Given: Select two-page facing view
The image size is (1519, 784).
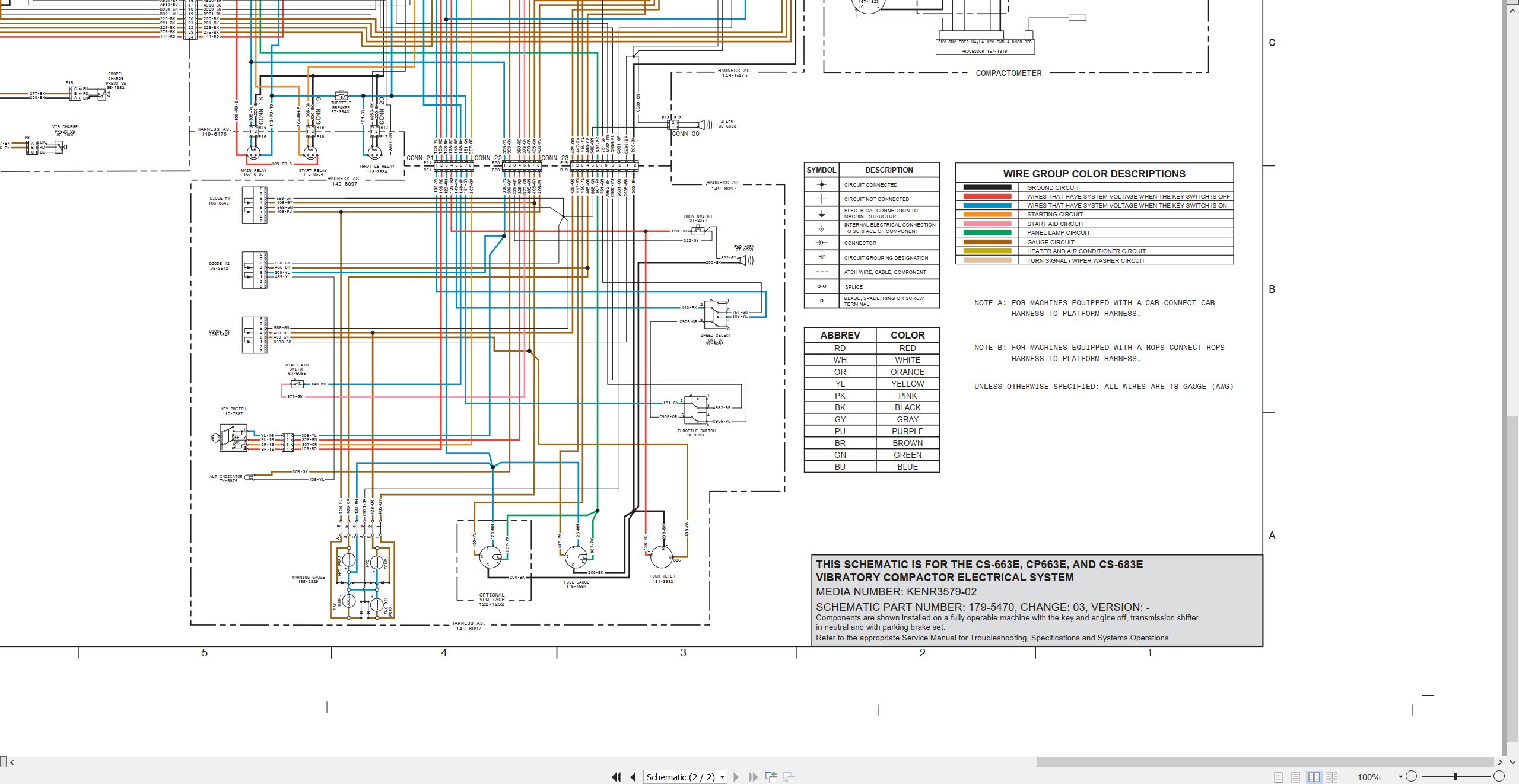Looking at the screenshot, I should (x=1314, y=777).
